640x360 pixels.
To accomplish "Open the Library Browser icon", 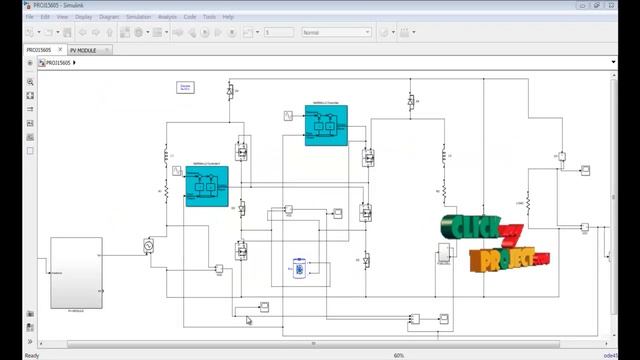I will [x=125, y=32].
